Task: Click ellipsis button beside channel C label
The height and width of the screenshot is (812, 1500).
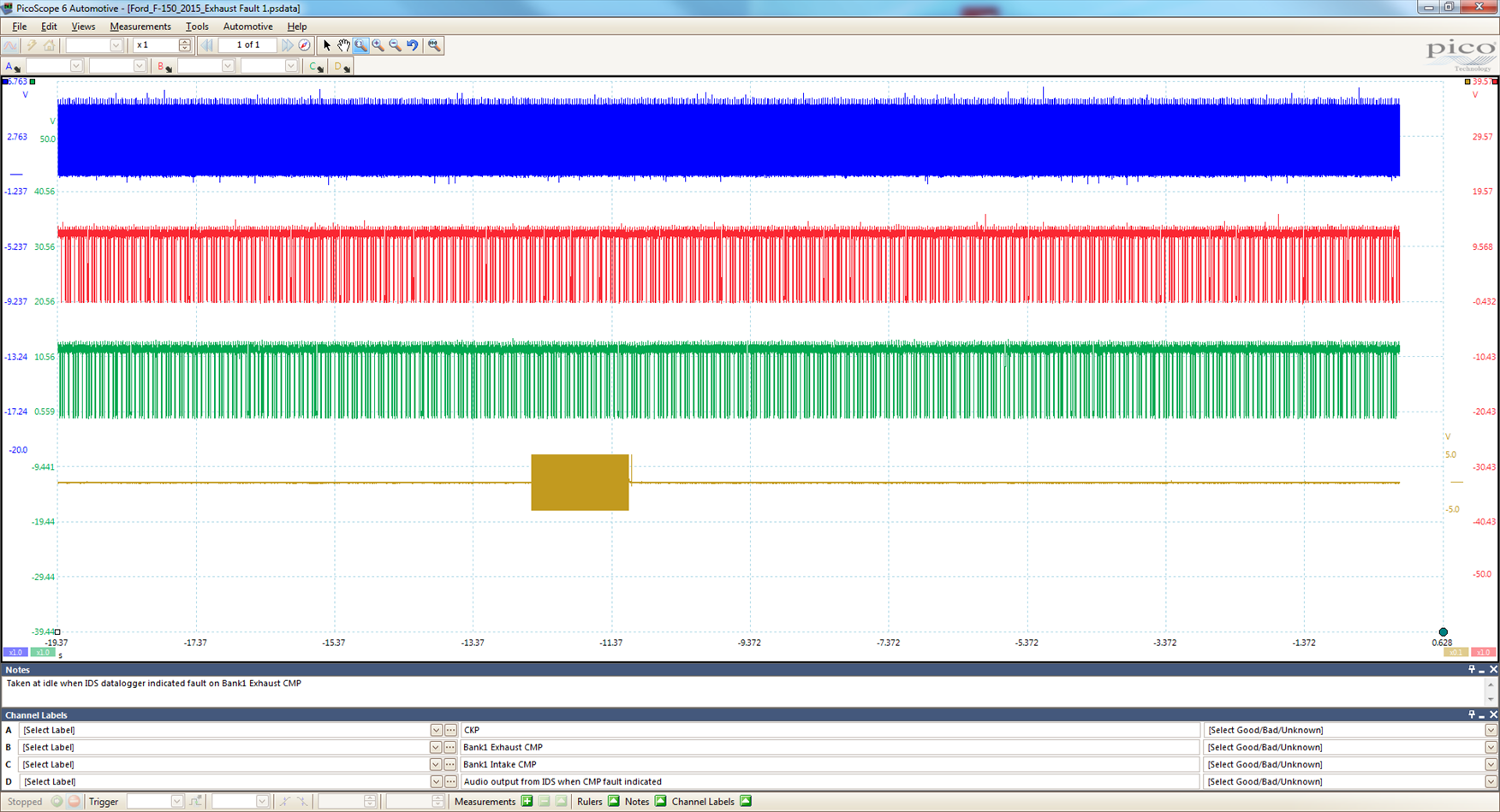Action: pyautogui.click(x=450, y=765)
